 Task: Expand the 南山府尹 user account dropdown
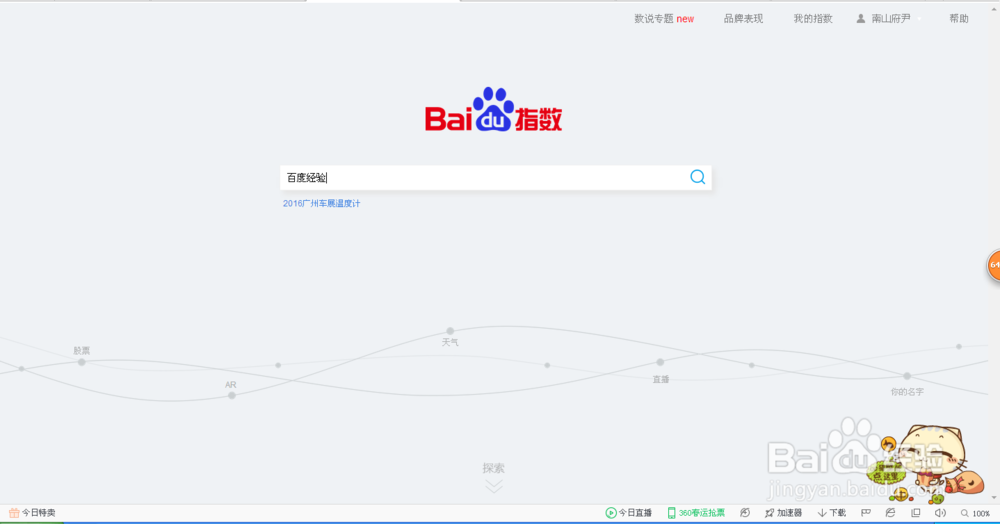coord(890,18)
